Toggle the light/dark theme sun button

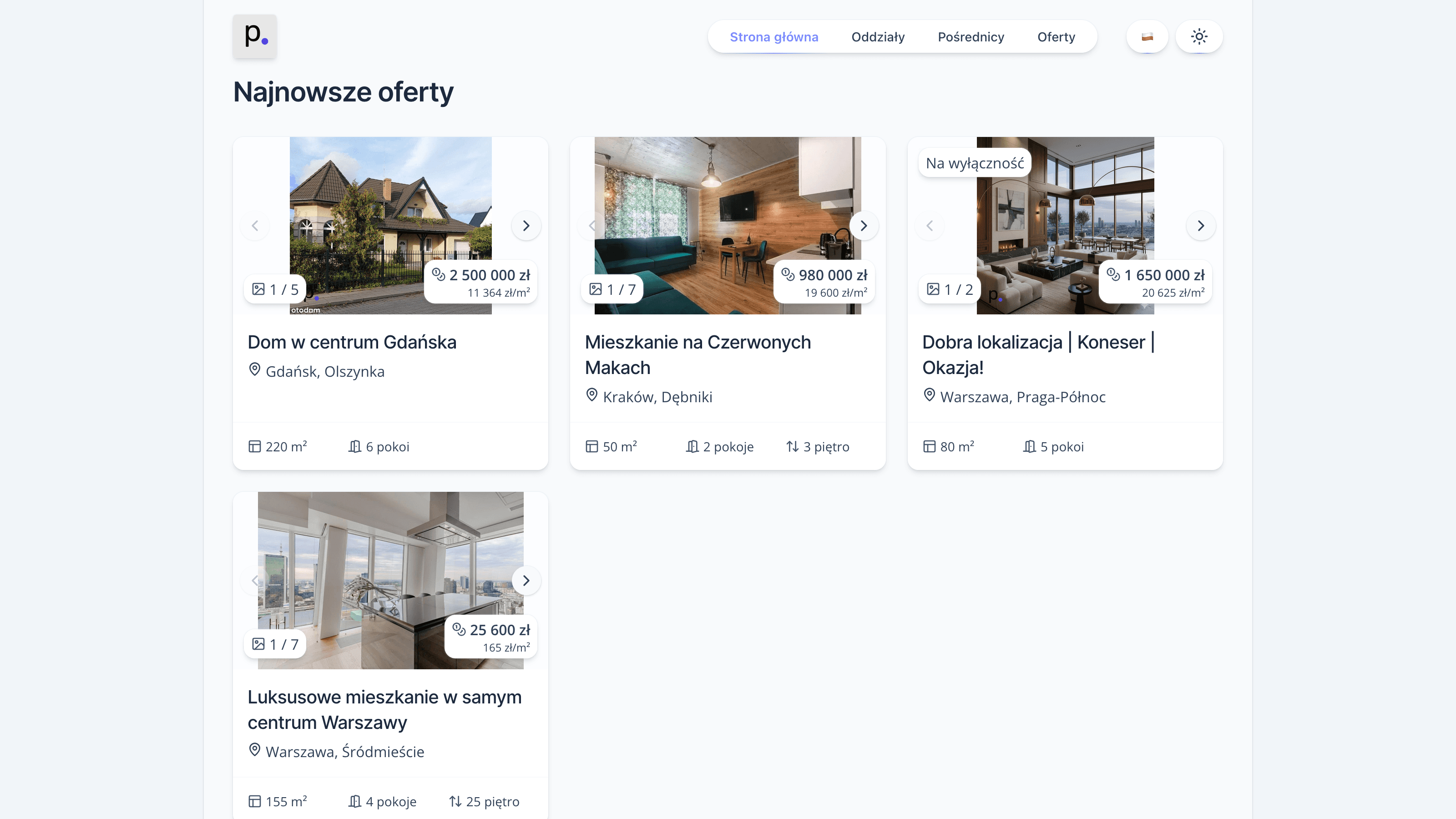(x=1199, y=37)
